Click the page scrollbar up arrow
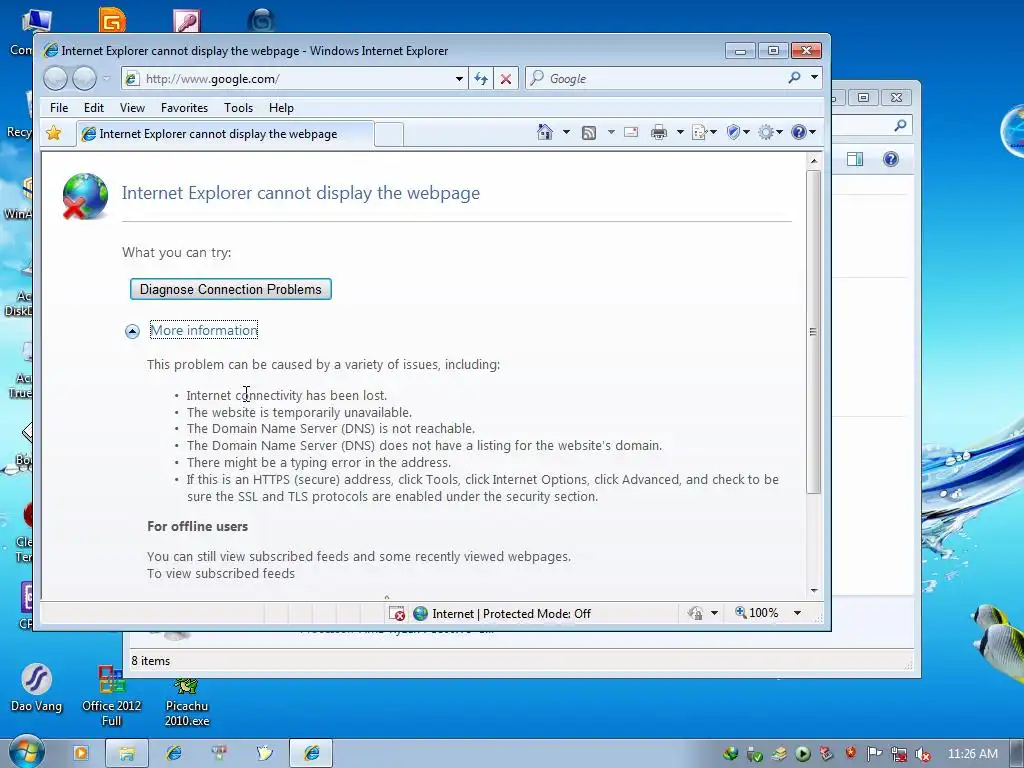This screenshot has height=768, width=1024. click(814, 161)
